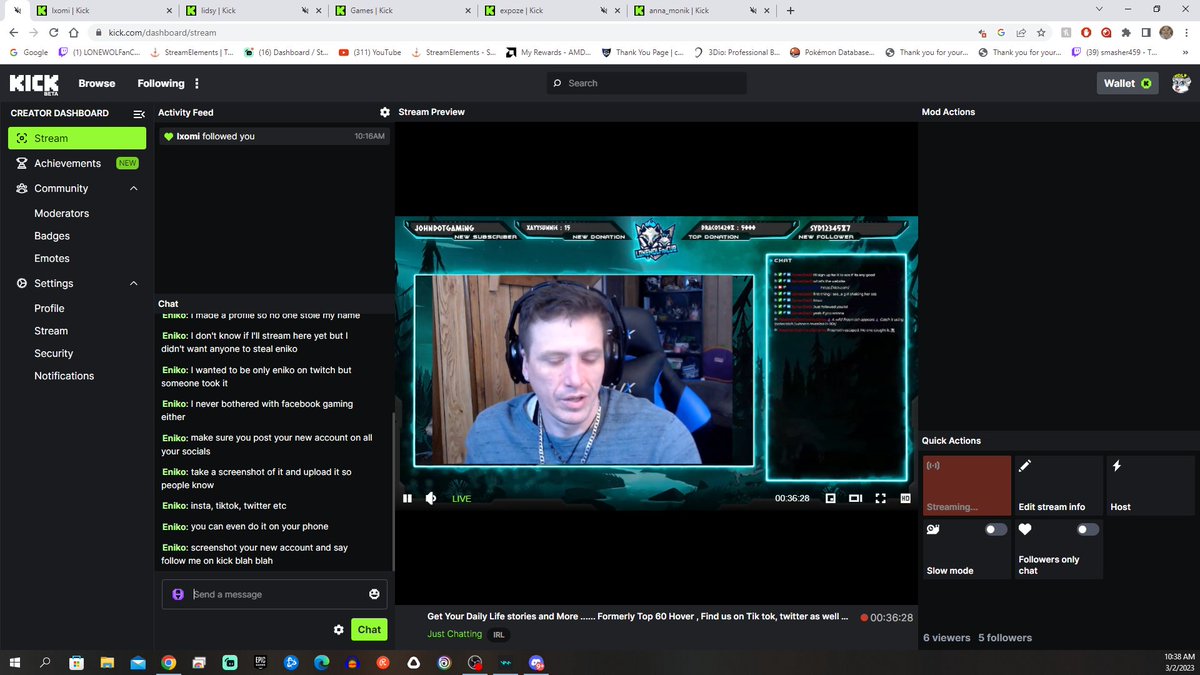Open HD quality settings on player
1200x675 pixels.
pyautogui.click(x=905, y=498)
